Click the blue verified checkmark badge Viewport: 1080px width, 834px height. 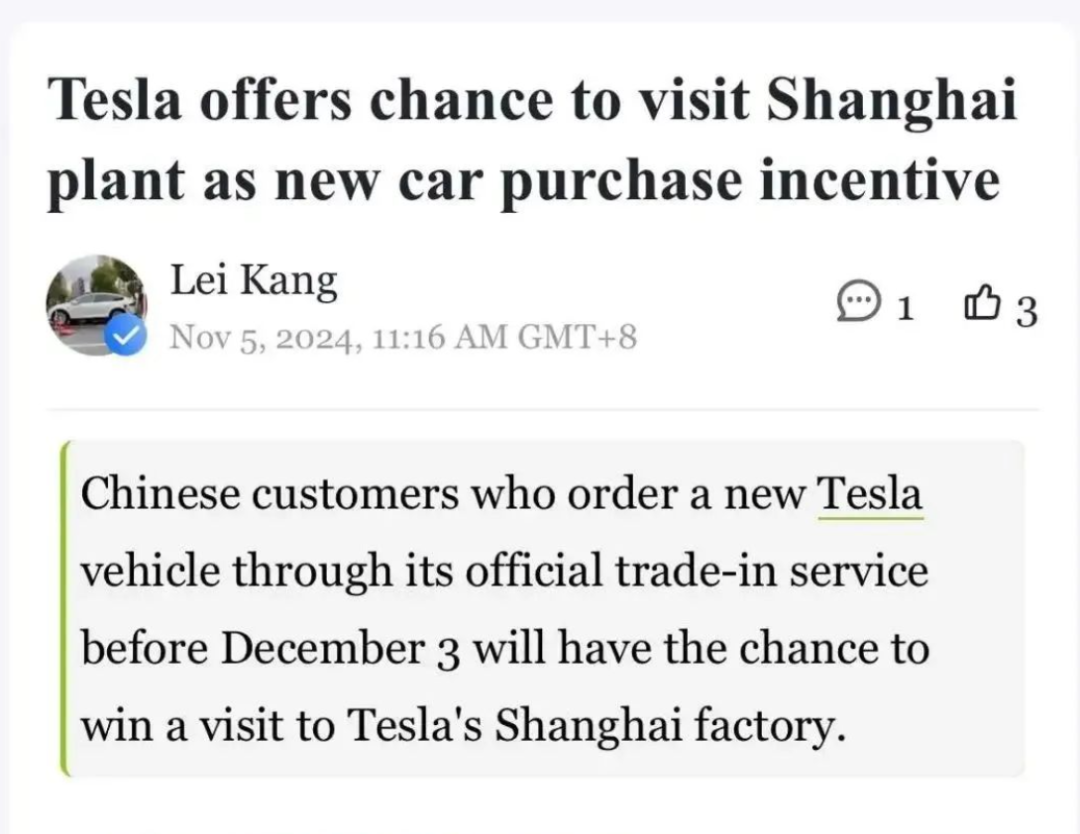pos(127,336)
